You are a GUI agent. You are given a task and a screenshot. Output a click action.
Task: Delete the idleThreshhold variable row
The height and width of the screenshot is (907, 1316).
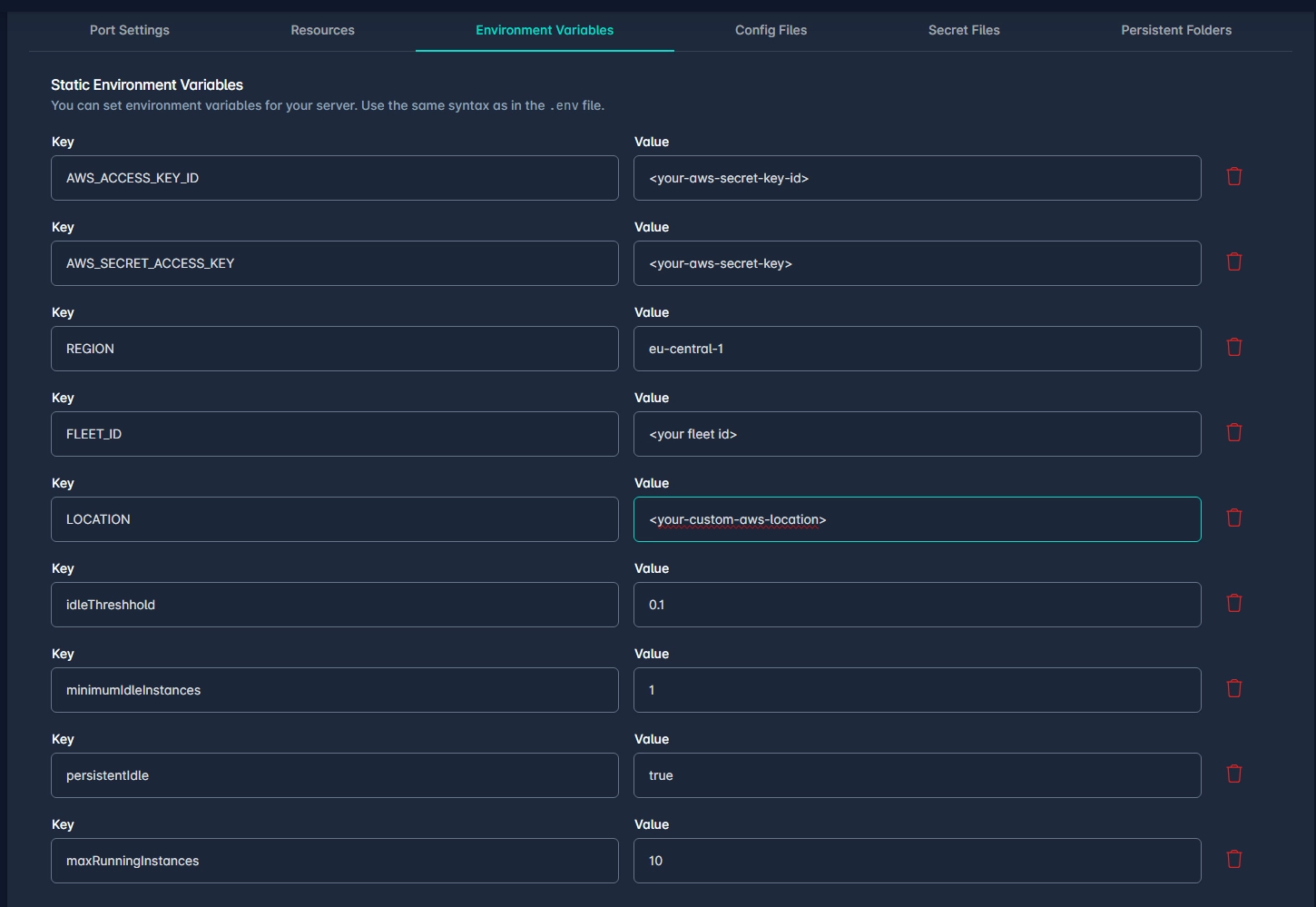point(1233,604)
